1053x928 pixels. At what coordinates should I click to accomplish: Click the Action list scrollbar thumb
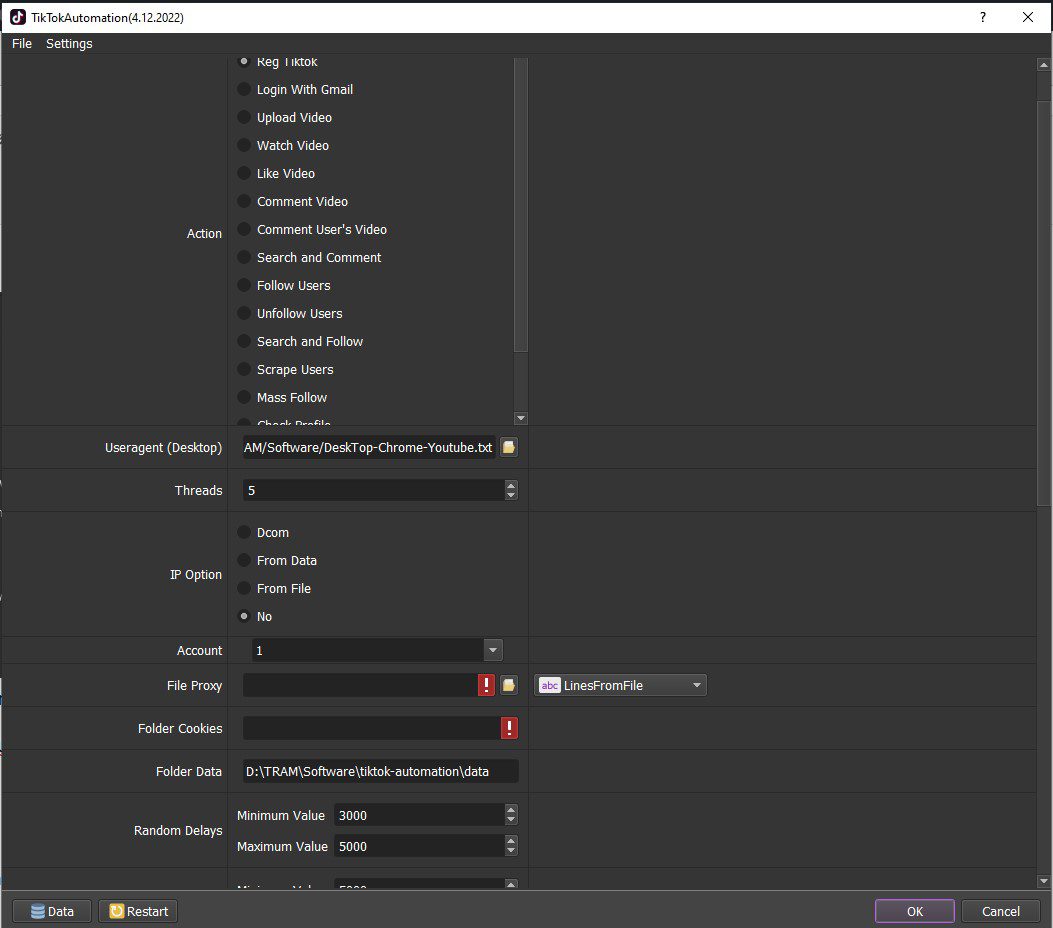(x=520, y=204)
